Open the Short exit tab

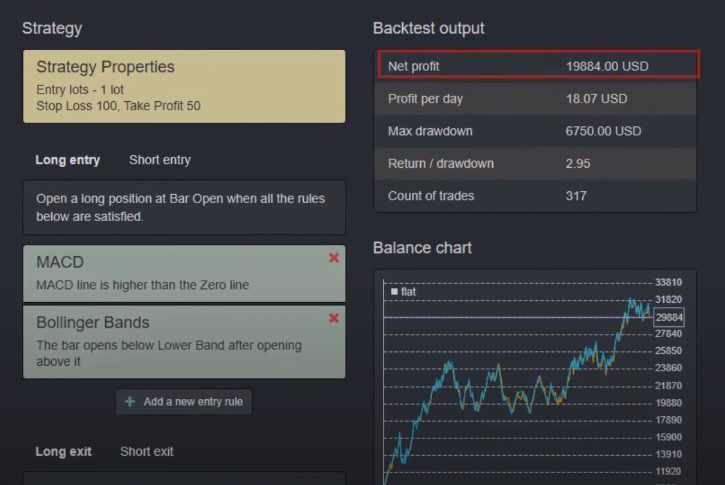(x=146, y=452)
